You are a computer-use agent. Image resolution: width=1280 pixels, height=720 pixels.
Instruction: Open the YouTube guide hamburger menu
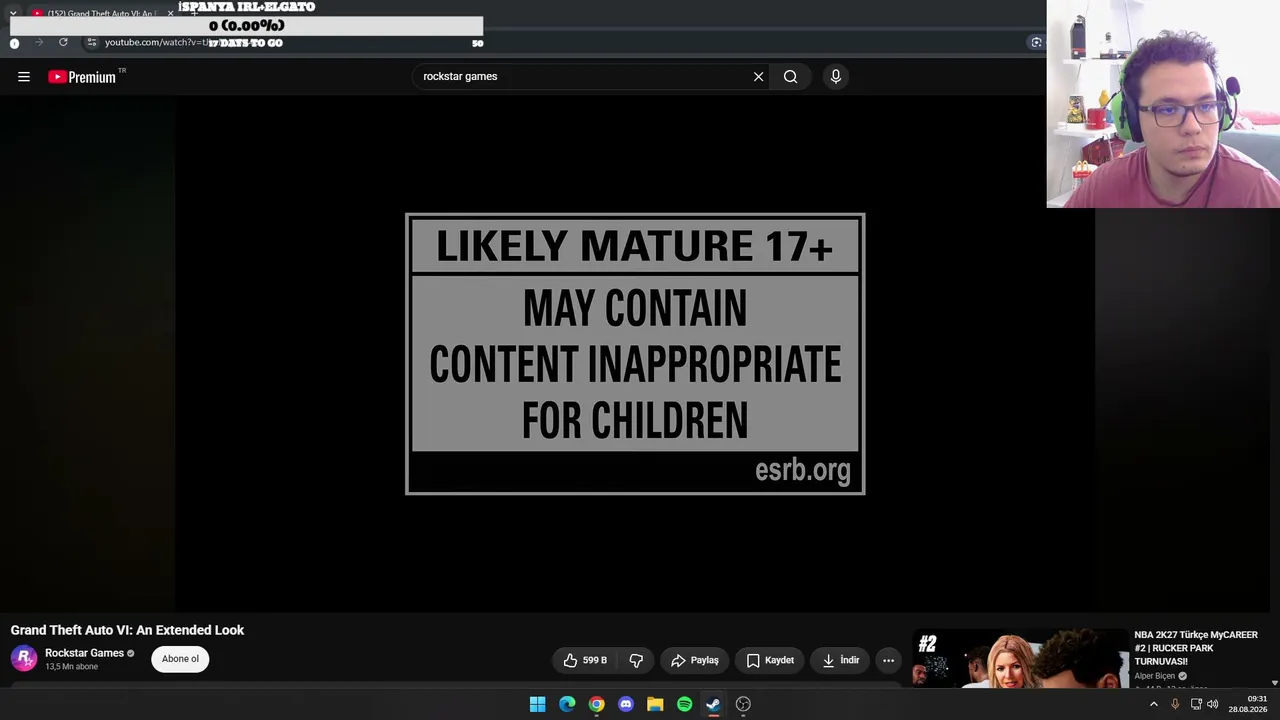tap(24, 77)
